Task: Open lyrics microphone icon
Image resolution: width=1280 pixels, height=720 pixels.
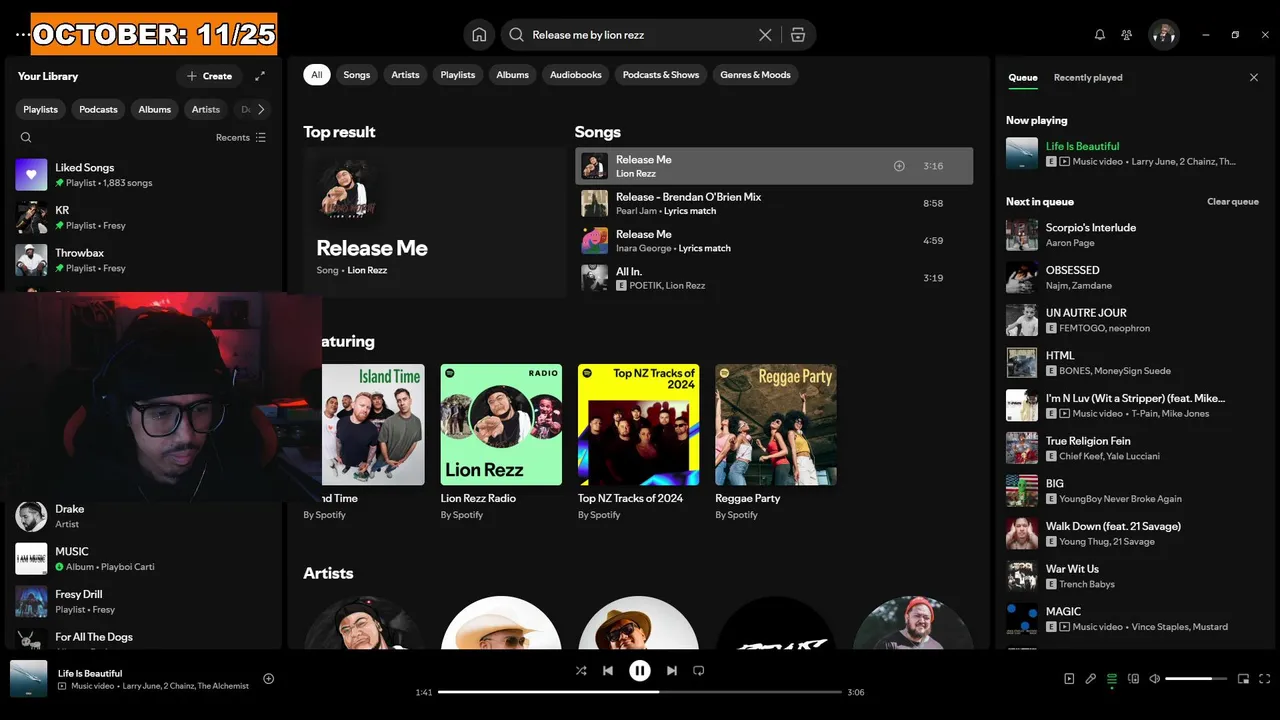Action: pyautogui.click(x=1091, y=679)
